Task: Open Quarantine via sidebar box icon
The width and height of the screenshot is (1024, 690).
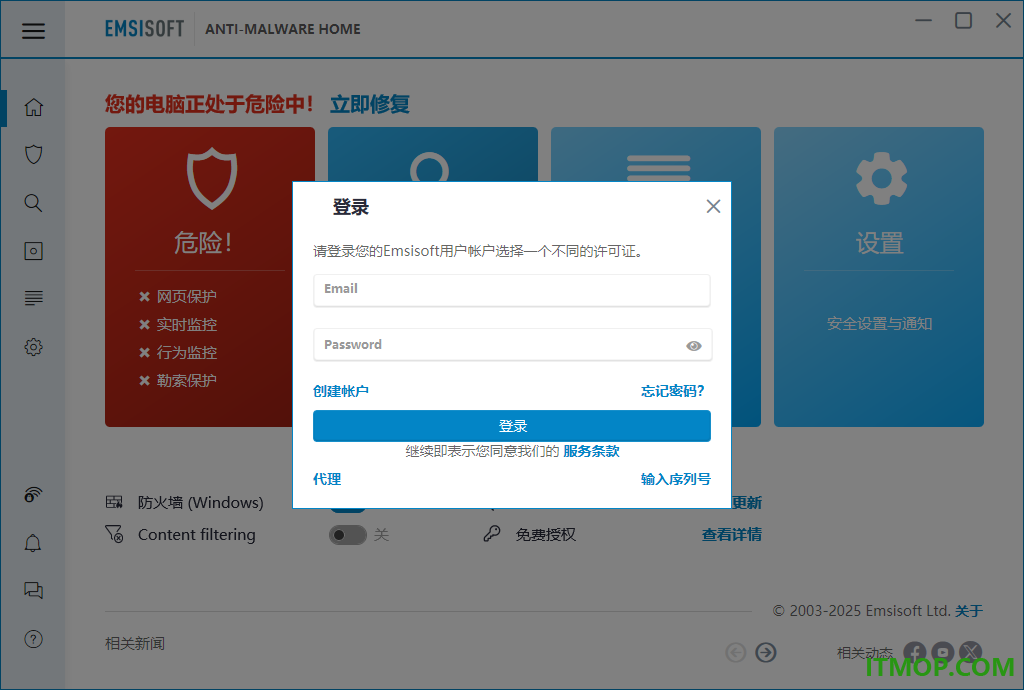Action: click(33, 251)
